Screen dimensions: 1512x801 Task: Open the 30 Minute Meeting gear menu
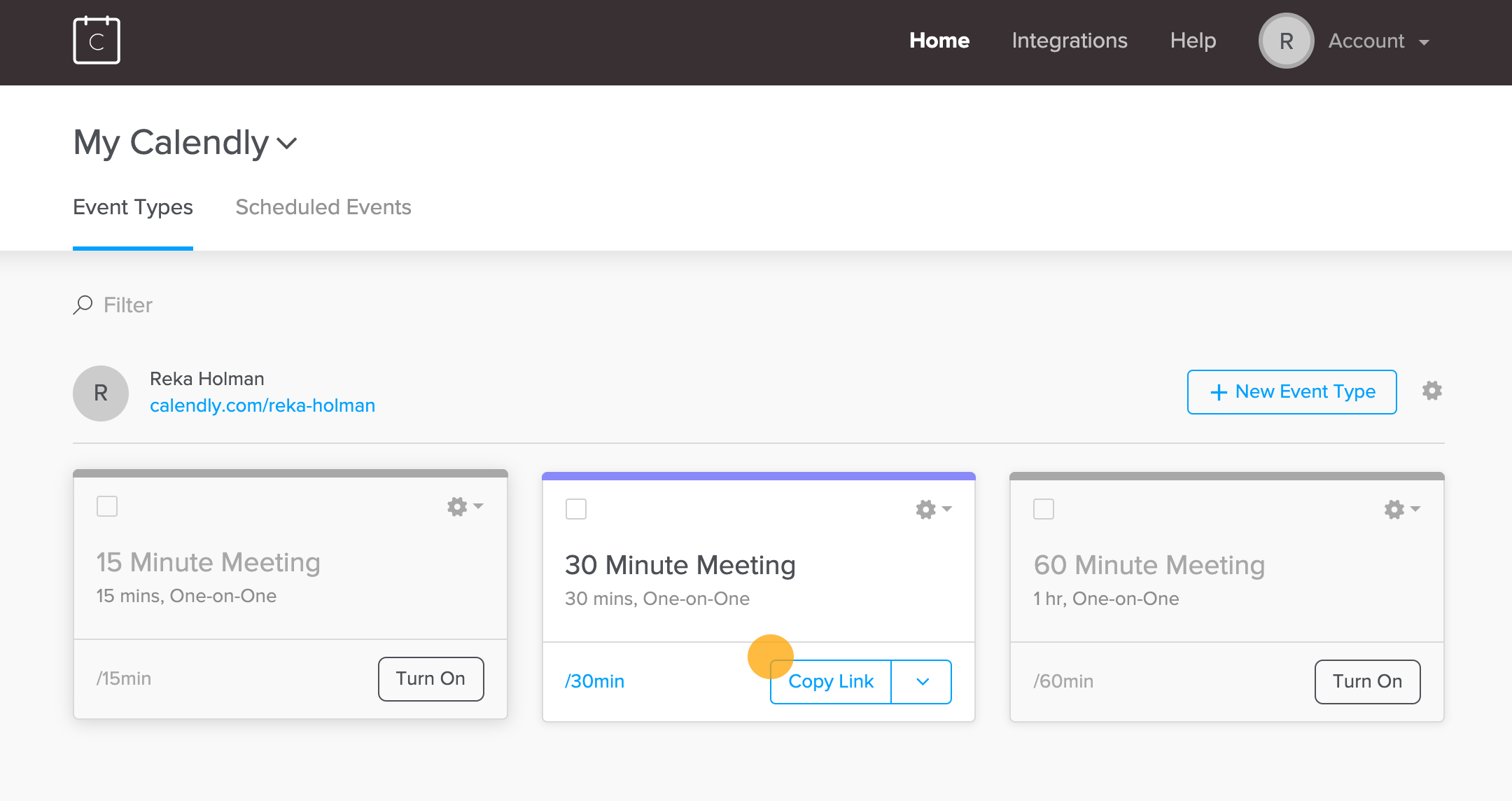point(934,509)
